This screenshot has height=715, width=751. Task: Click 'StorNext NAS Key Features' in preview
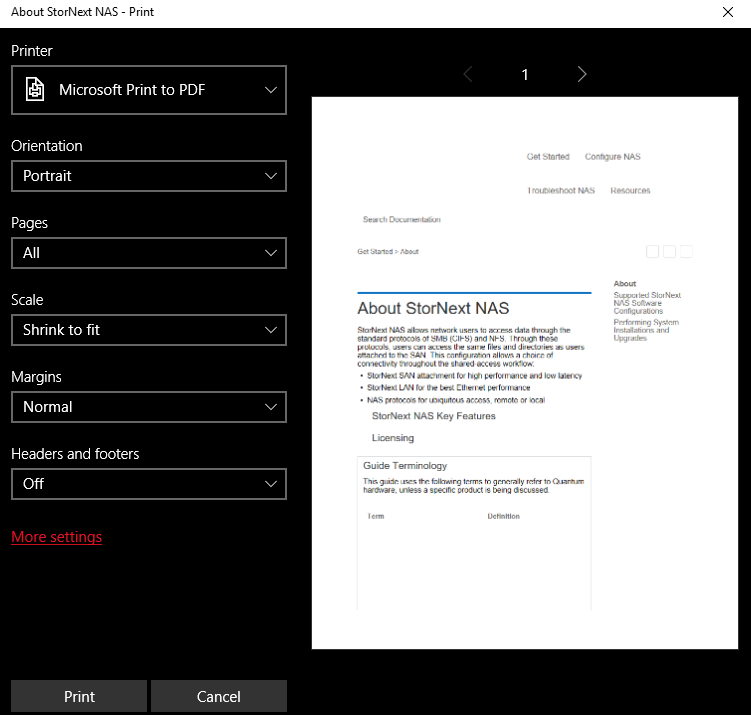point(433,416)
